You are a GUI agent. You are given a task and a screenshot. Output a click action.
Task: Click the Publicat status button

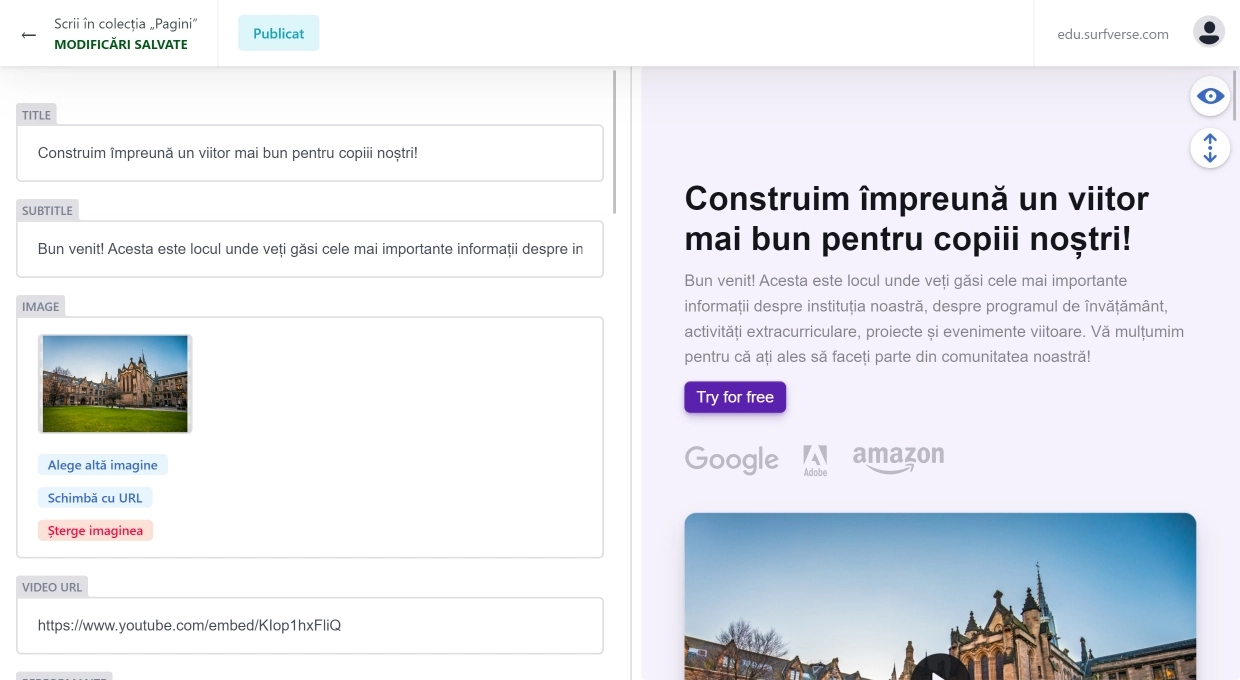click(278, 33)
